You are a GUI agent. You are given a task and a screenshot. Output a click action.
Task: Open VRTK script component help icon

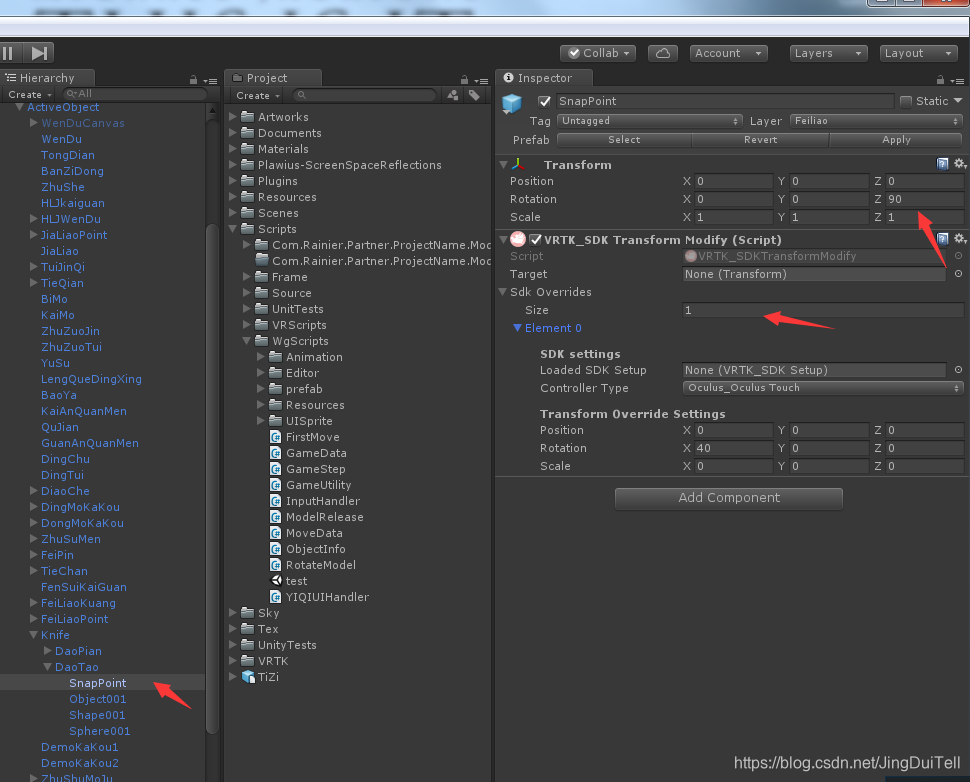point(942,239)
